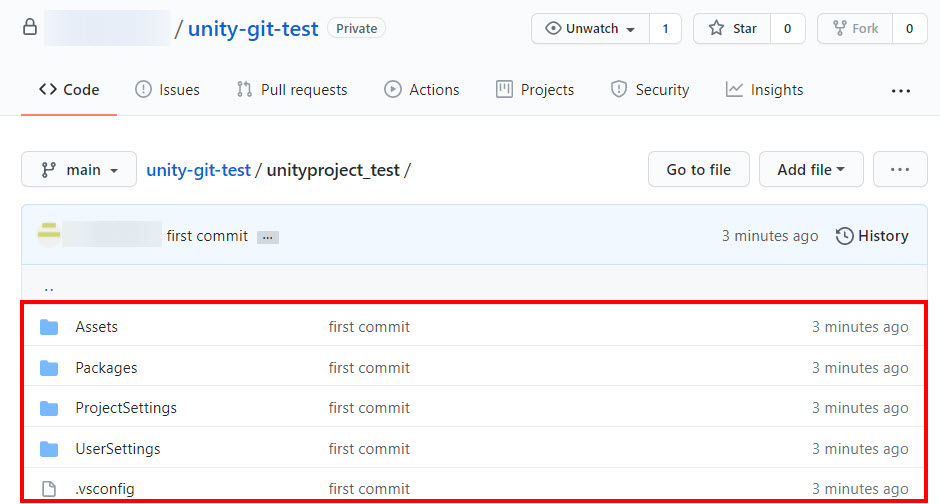Click 3 minutes ago in the commit header
This screenshot has height=504, width=940.
coord(770,236)
